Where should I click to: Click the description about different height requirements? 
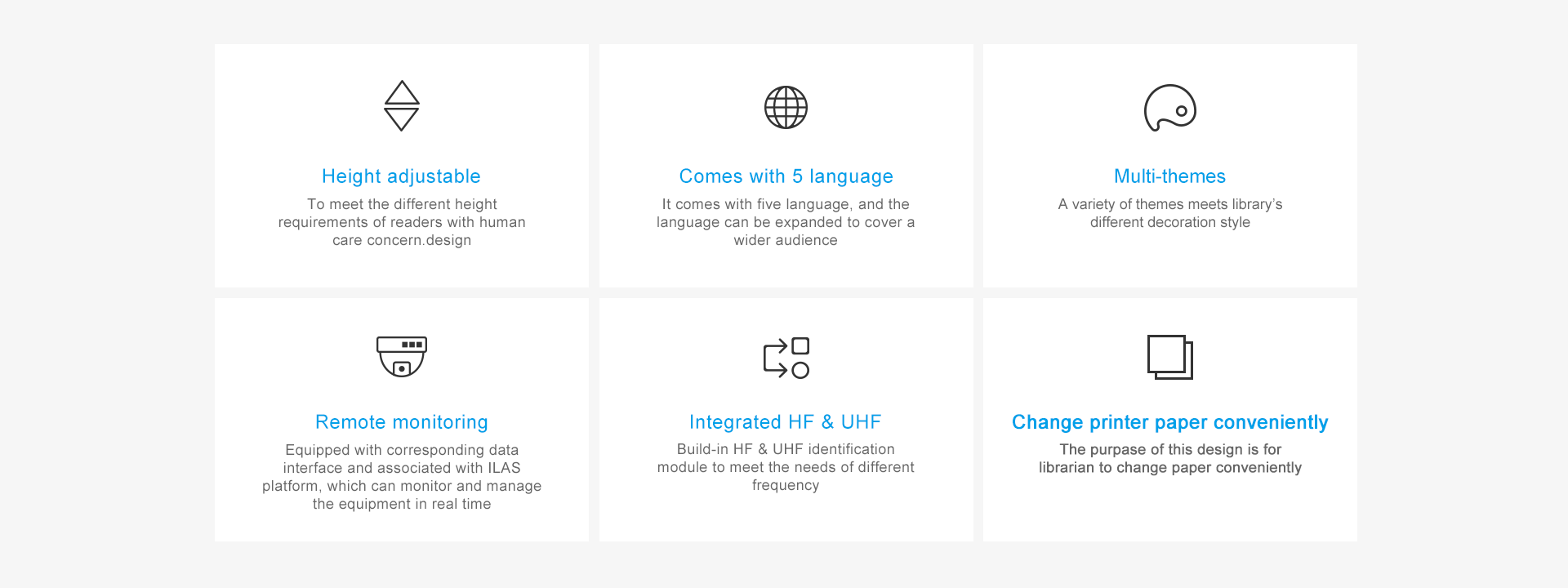[402, 222]
